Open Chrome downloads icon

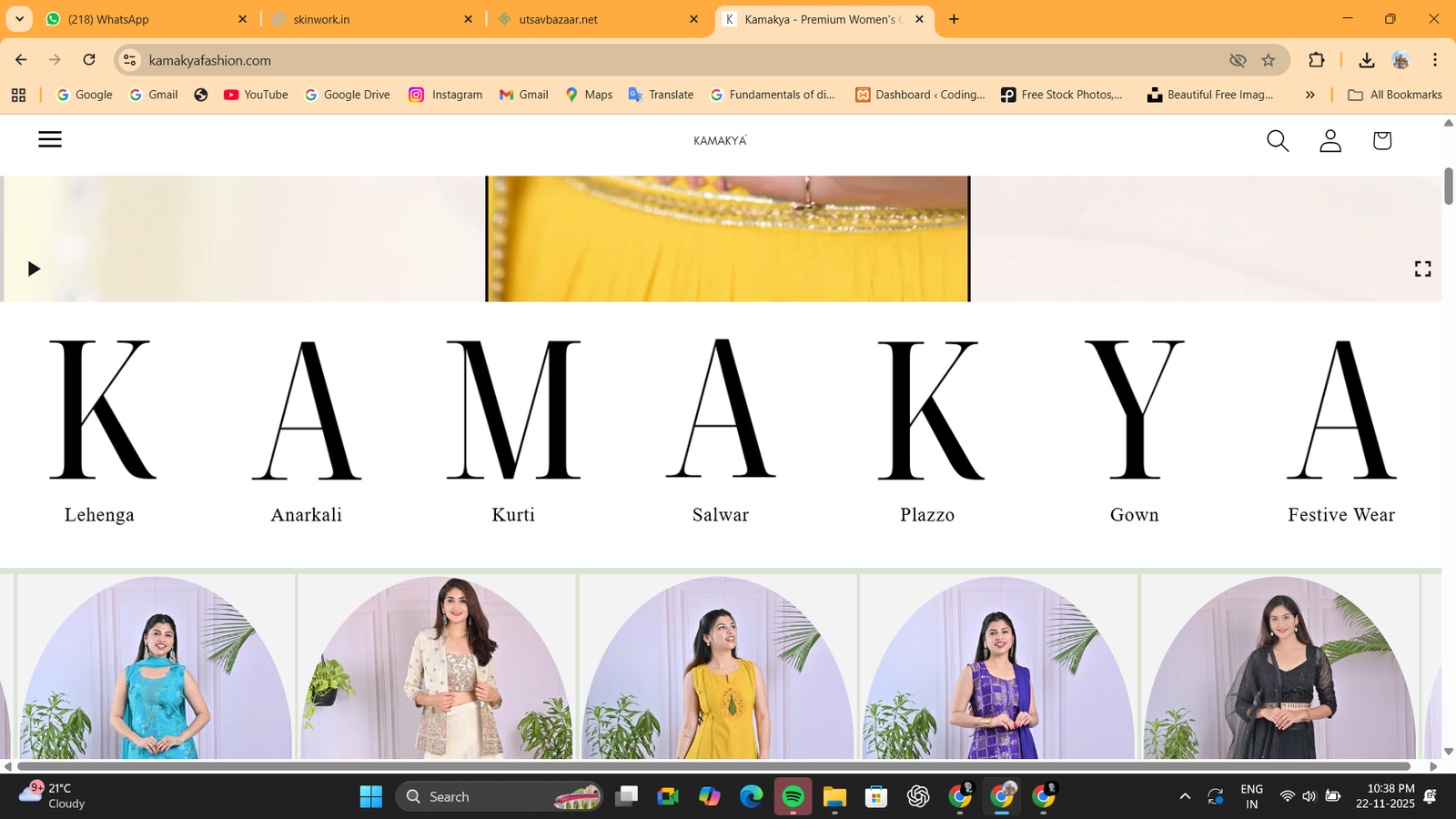pos(1366,60)
